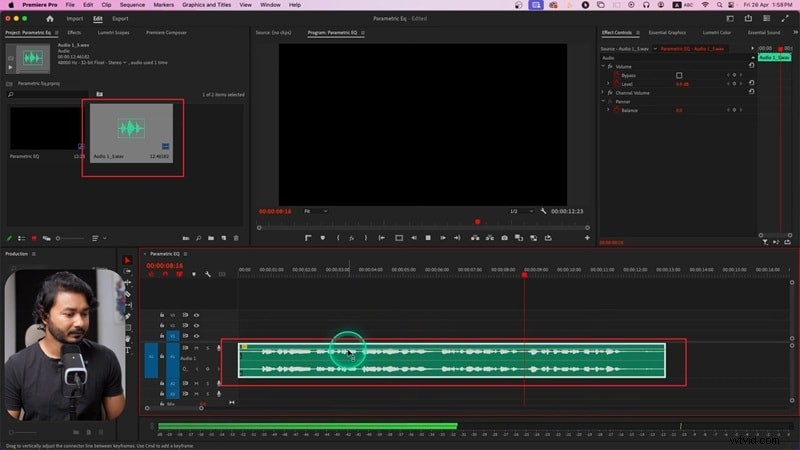Screen dimensions: 800x450
Task: Toggle visibility eye of track V2
Action: point(196,326)
